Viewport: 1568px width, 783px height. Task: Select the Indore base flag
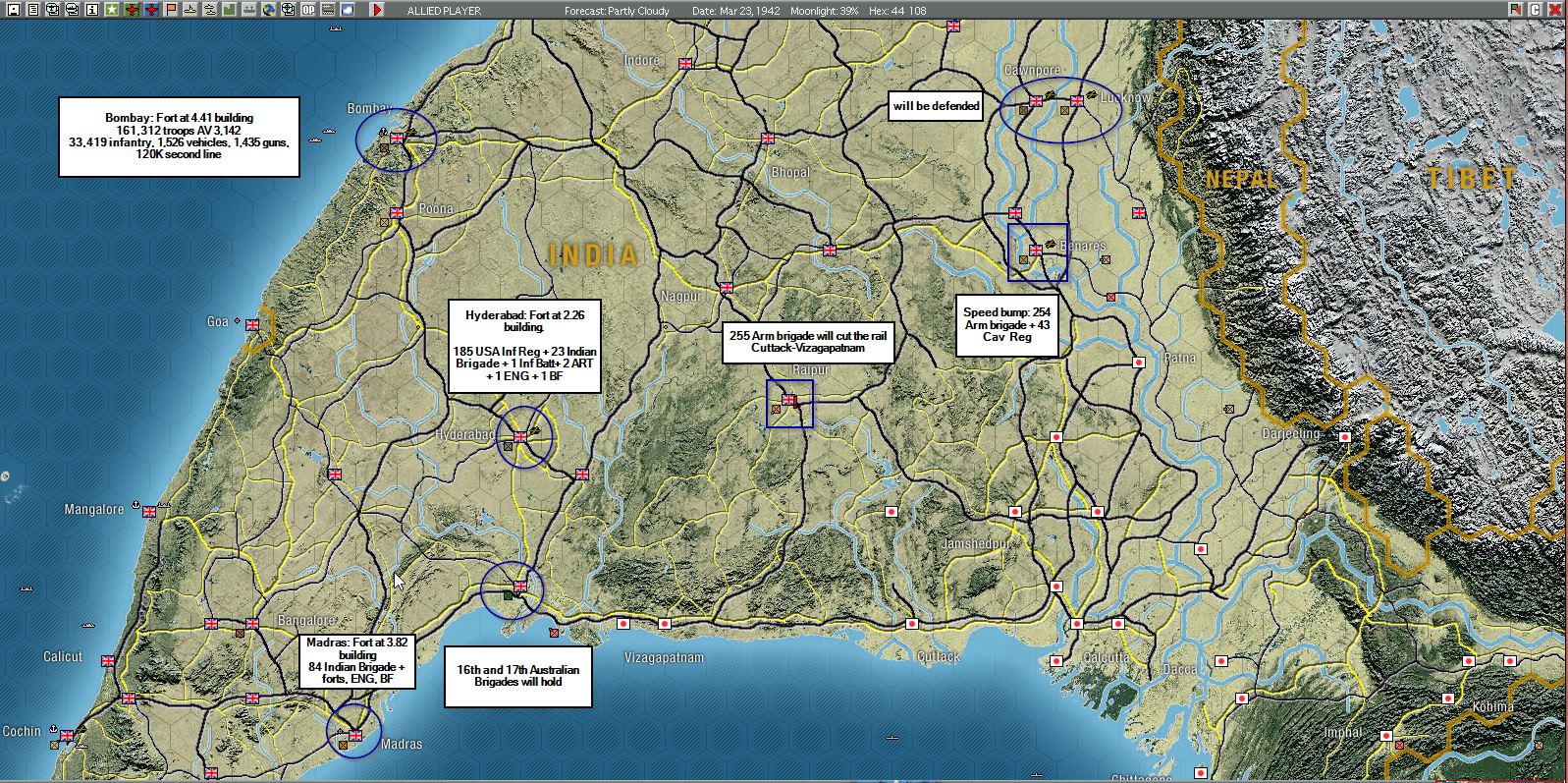[685, 63]
